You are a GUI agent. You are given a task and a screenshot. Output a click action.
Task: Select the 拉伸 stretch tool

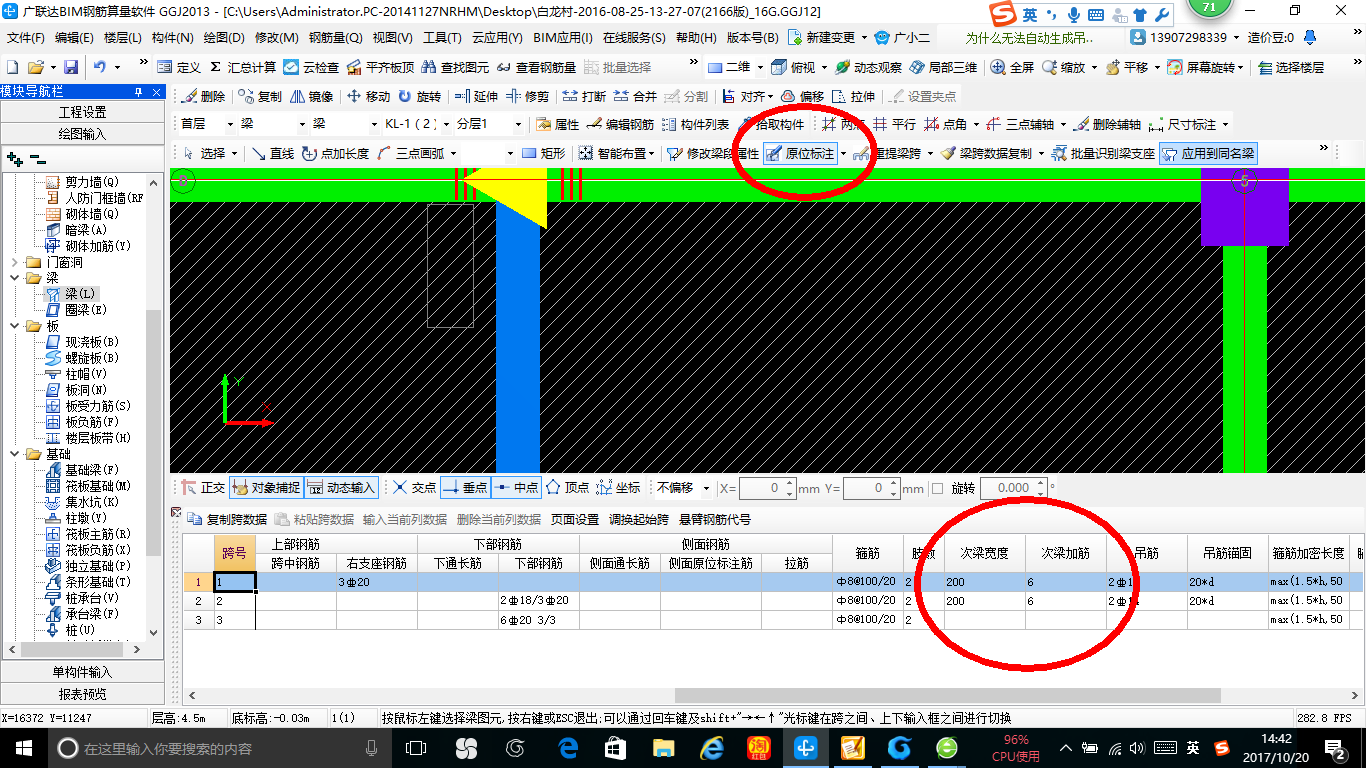853,96
